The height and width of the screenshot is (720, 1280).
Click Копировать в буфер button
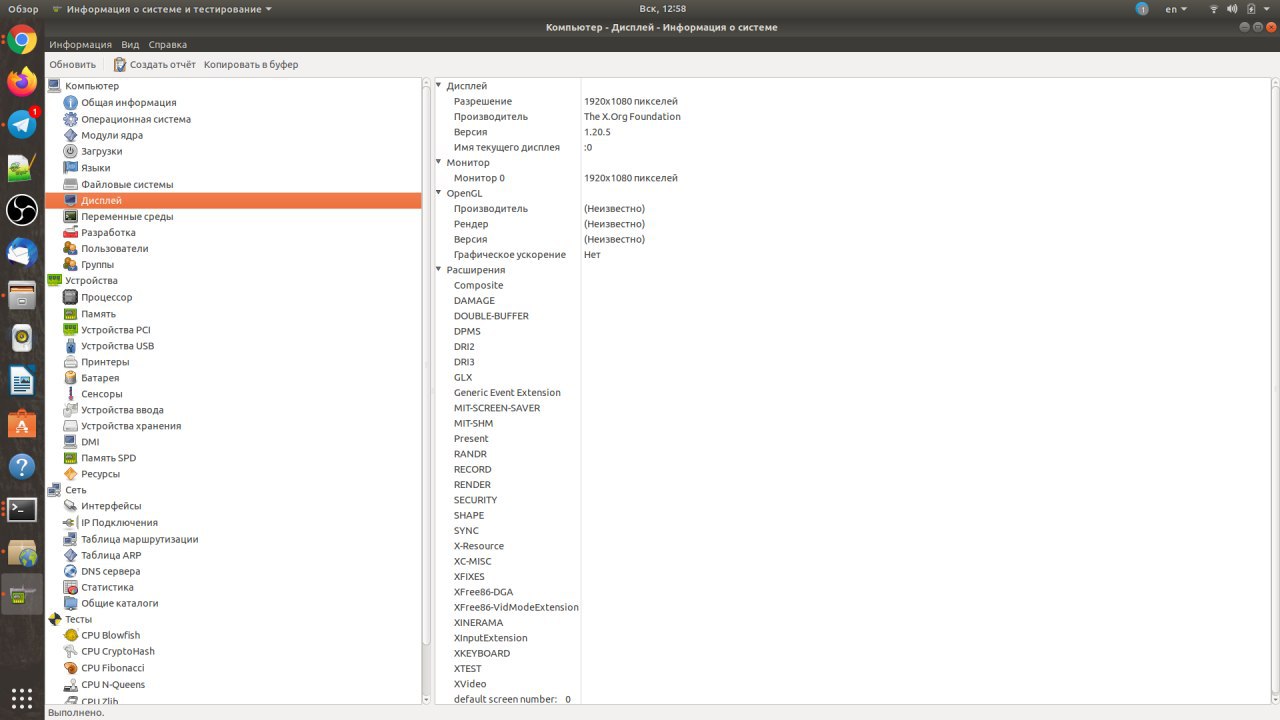251,65
